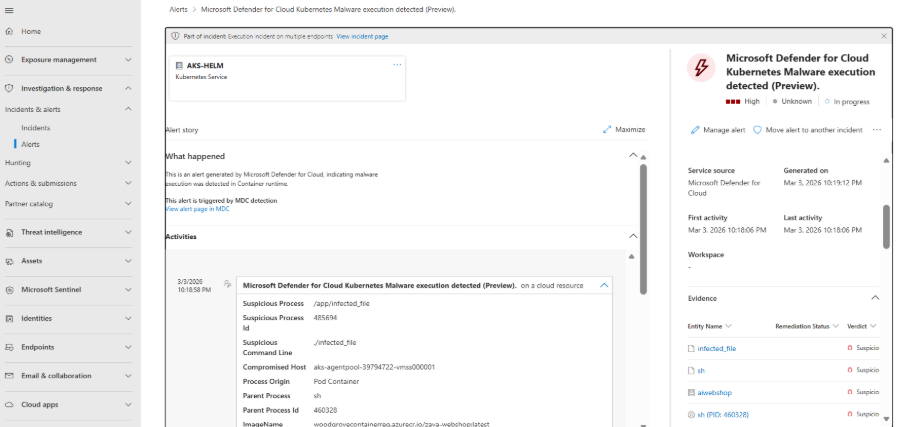Go to Home menu item
This screenshot has height=427, width=901.
pos(31,32)
